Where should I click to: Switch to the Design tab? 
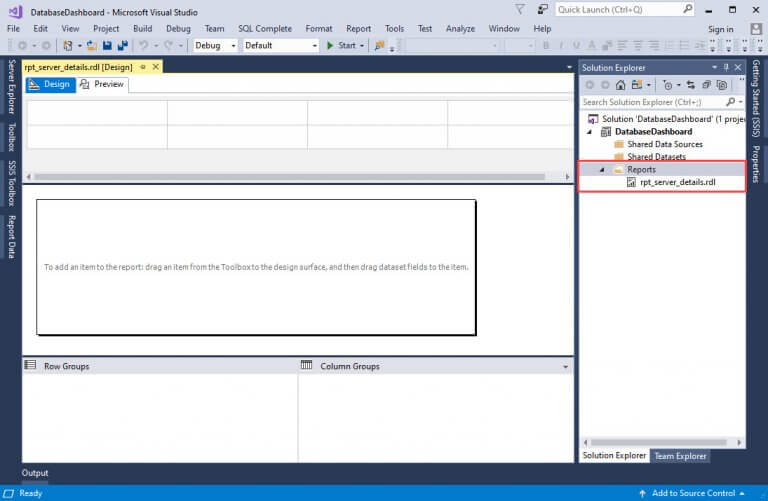(x=50, y=84)
